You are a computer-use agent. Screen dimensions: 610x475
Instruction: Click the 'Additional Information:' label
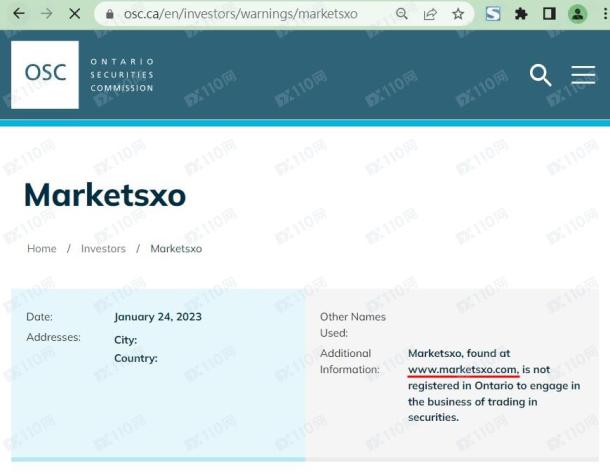(x=349, y=361)
